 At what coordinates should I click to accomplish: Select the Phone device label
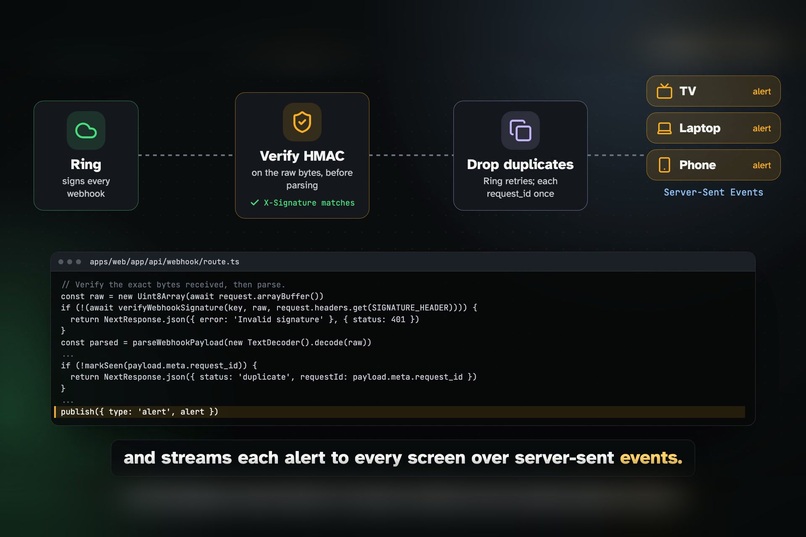click(x=698, y=165)
